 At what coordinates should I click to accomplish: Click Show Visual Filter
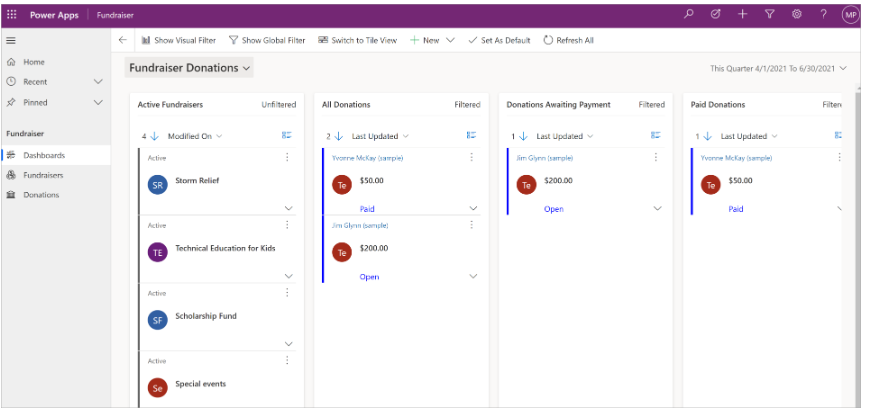tap(179, 41)
